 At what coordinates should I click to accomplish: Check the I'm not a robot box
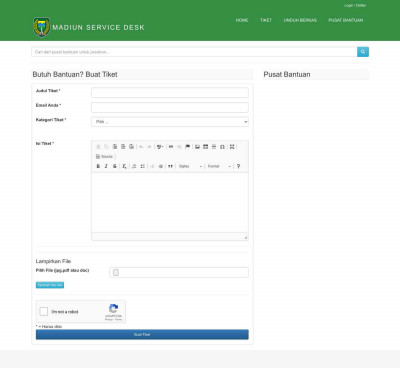(x=44, y=311)
